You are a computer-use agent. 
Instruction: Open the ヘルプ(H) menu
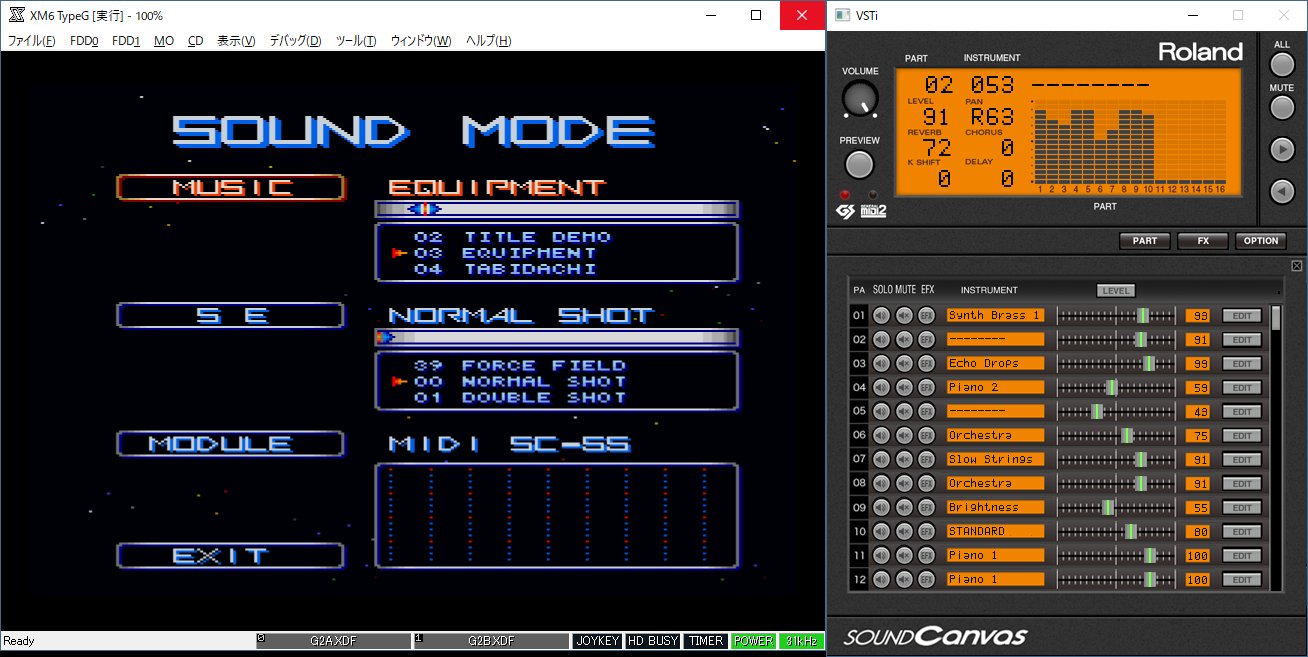coord(489,41)
